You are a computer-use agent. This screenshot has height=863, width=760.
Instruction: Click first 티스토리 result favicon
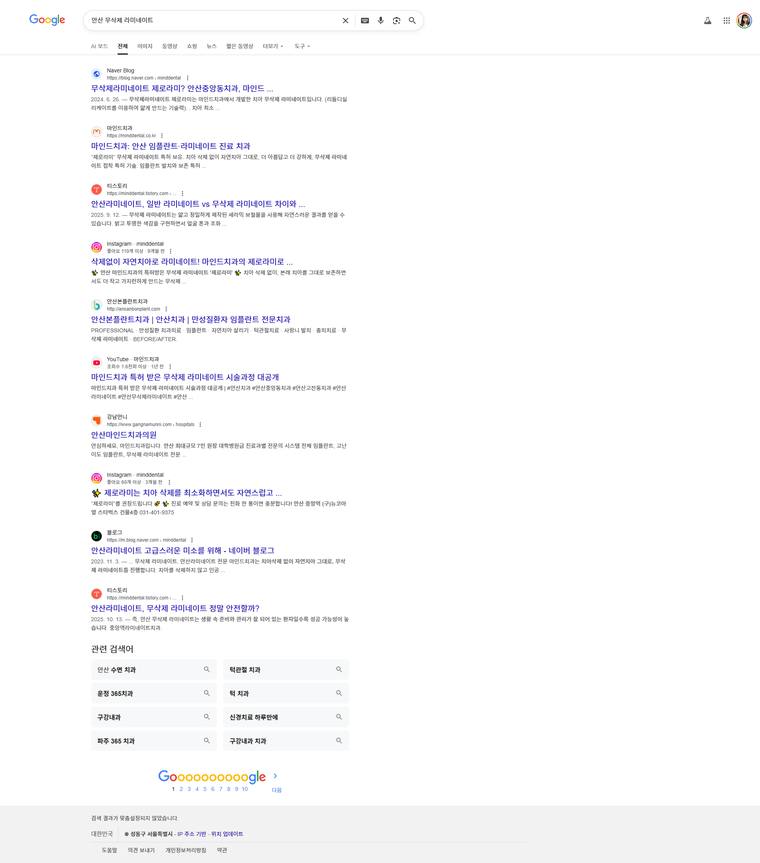(96, 189)
